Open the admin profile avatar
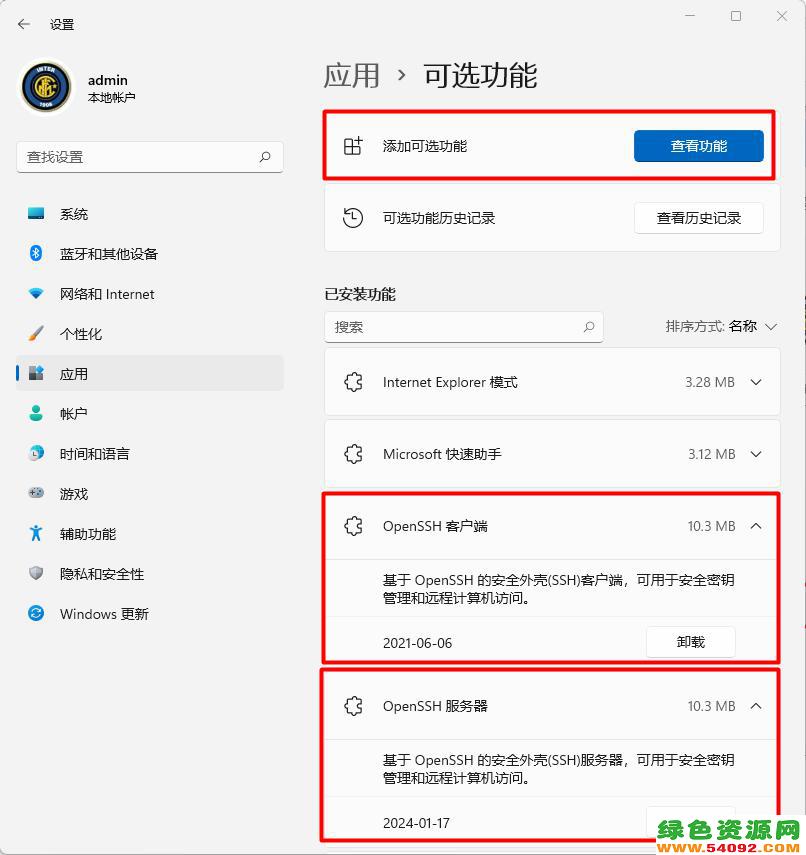The image size is (806, 855). tap(46, 87)
